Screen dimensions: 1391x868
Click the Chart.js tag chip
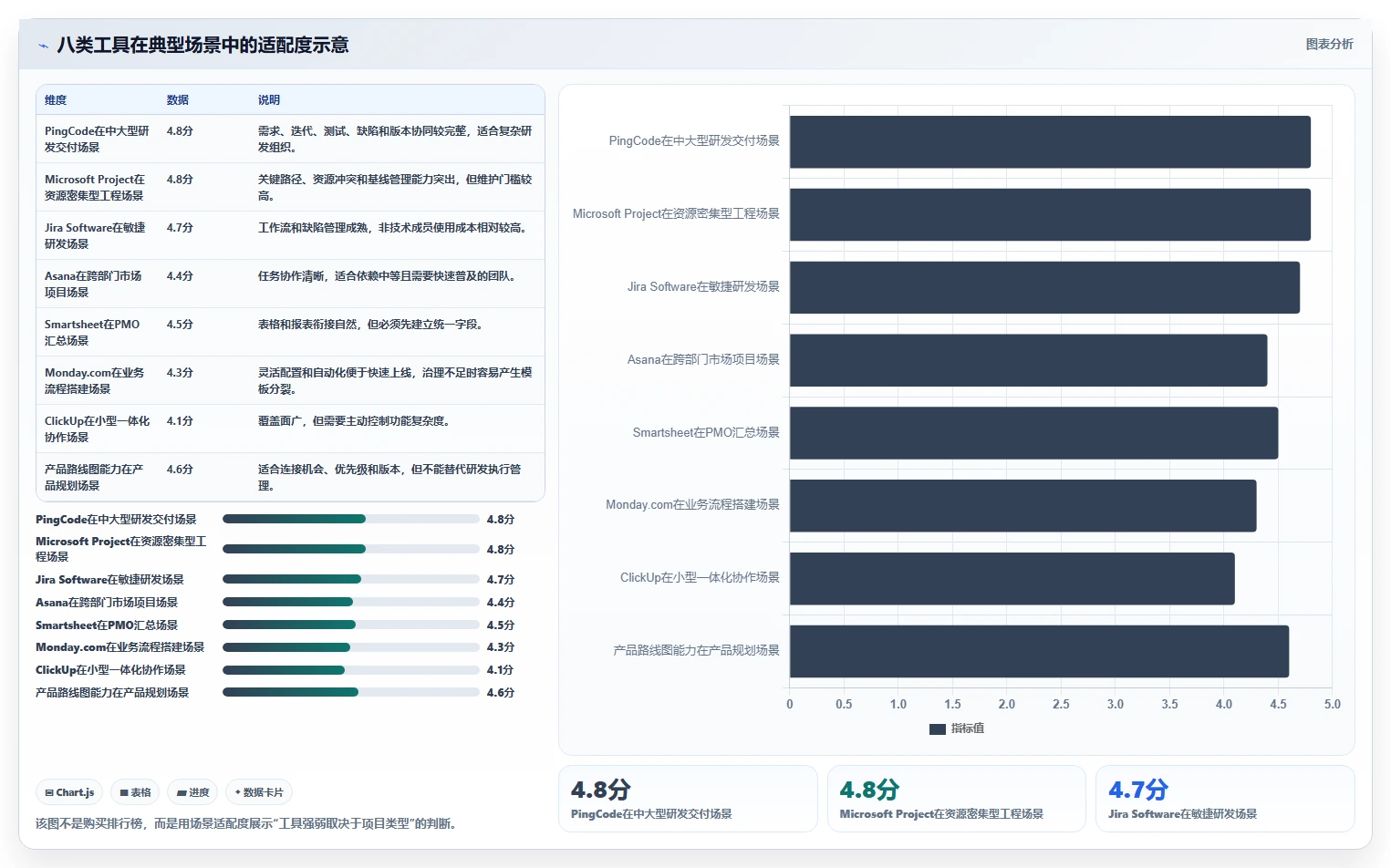pos(69,792)
